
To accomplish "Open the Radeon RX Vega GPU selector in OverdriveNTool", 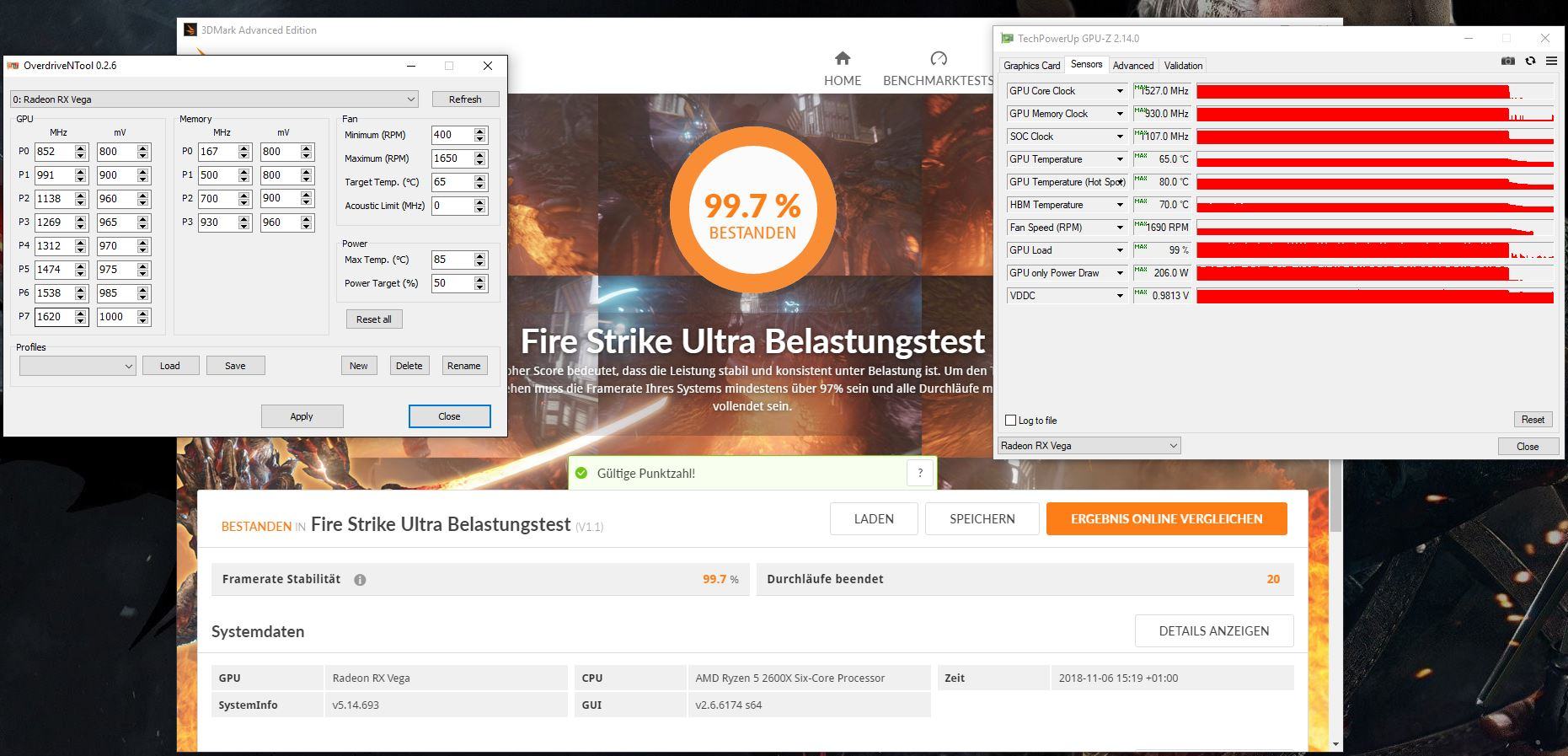I will click(214, 99).
